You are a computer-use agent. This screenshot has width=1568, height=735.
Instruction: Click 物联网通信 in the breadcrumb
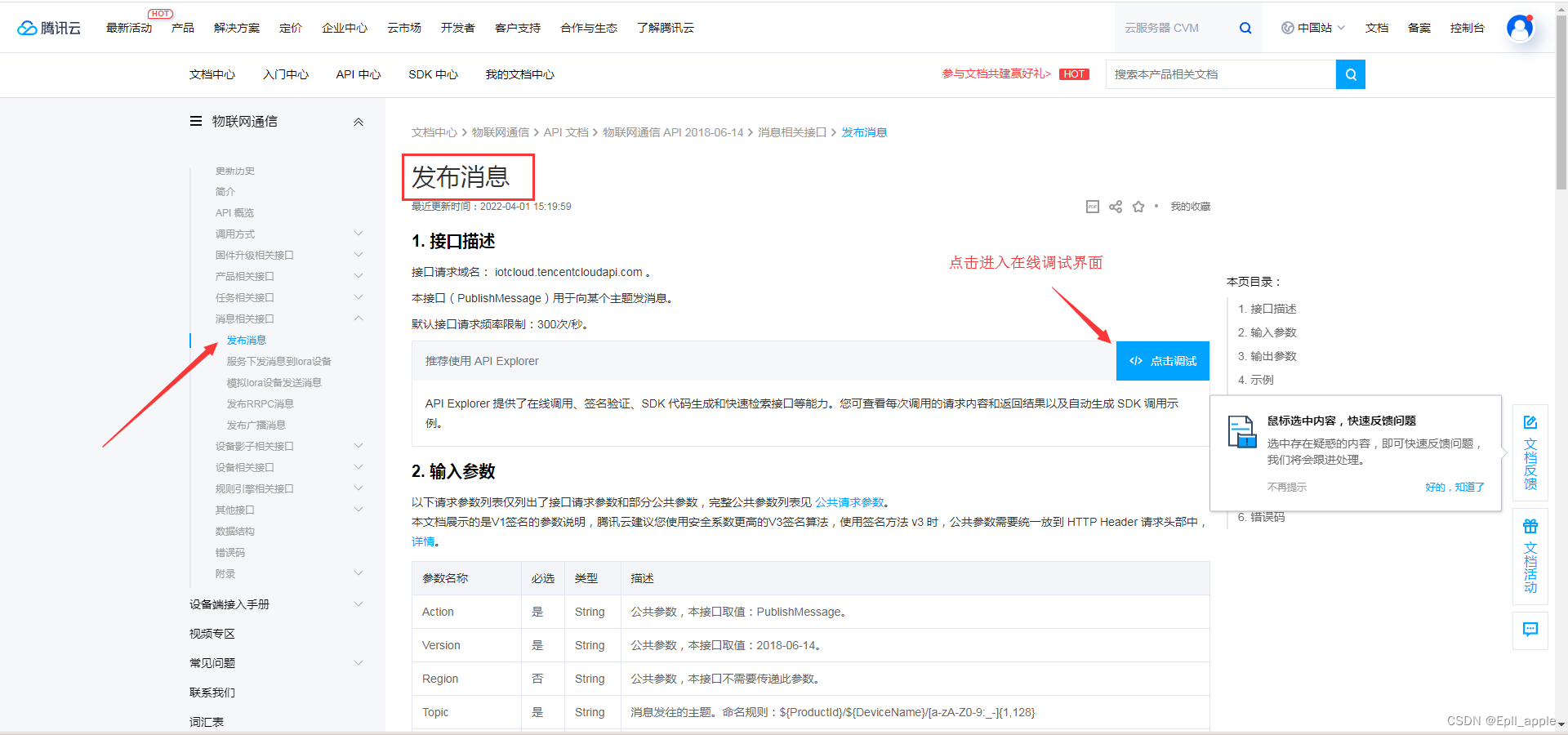501,132
